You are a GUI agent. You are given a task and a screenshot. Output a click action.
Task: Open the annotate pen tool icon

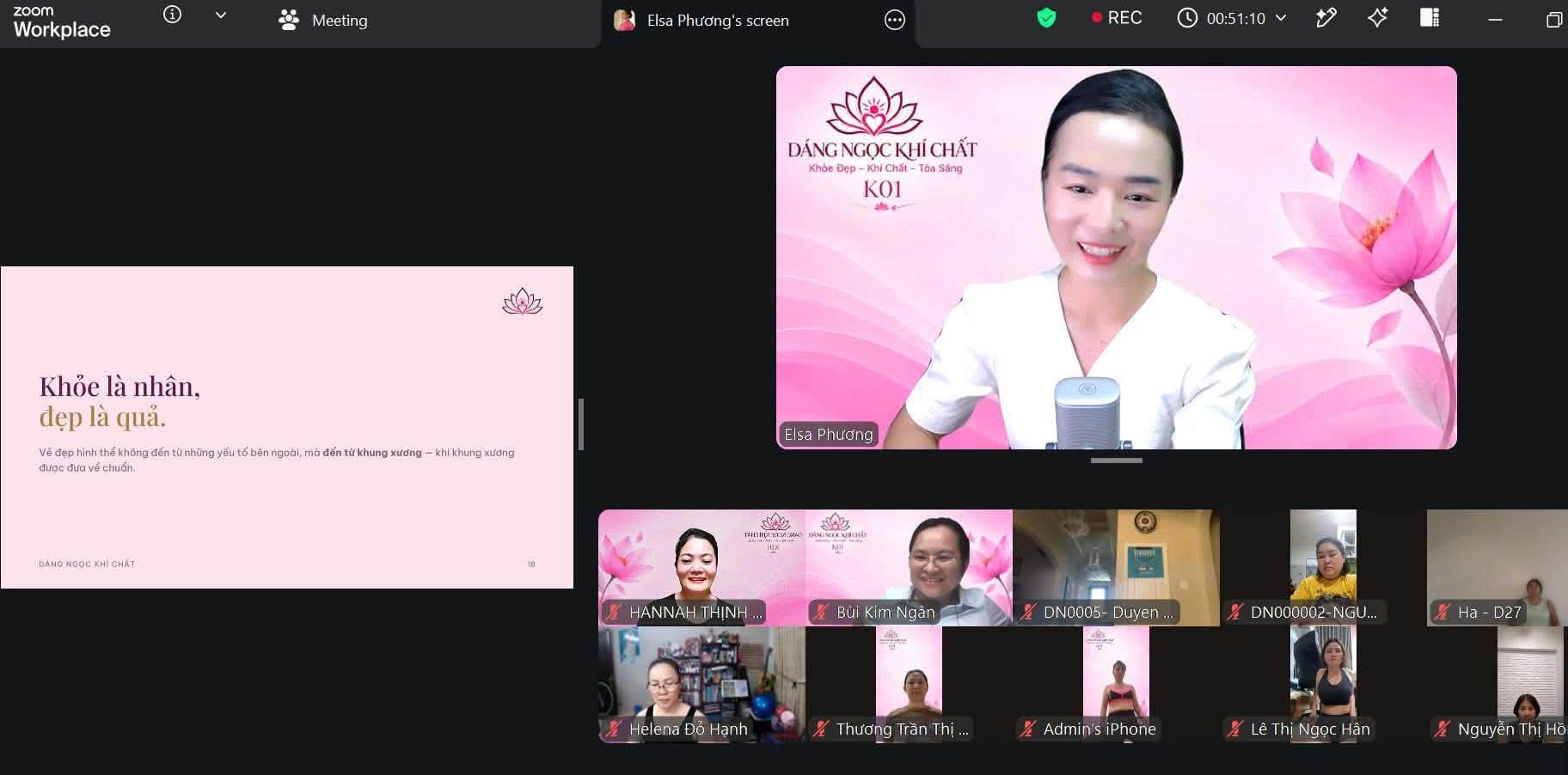pyautogui.click(x=1326, y=18)
